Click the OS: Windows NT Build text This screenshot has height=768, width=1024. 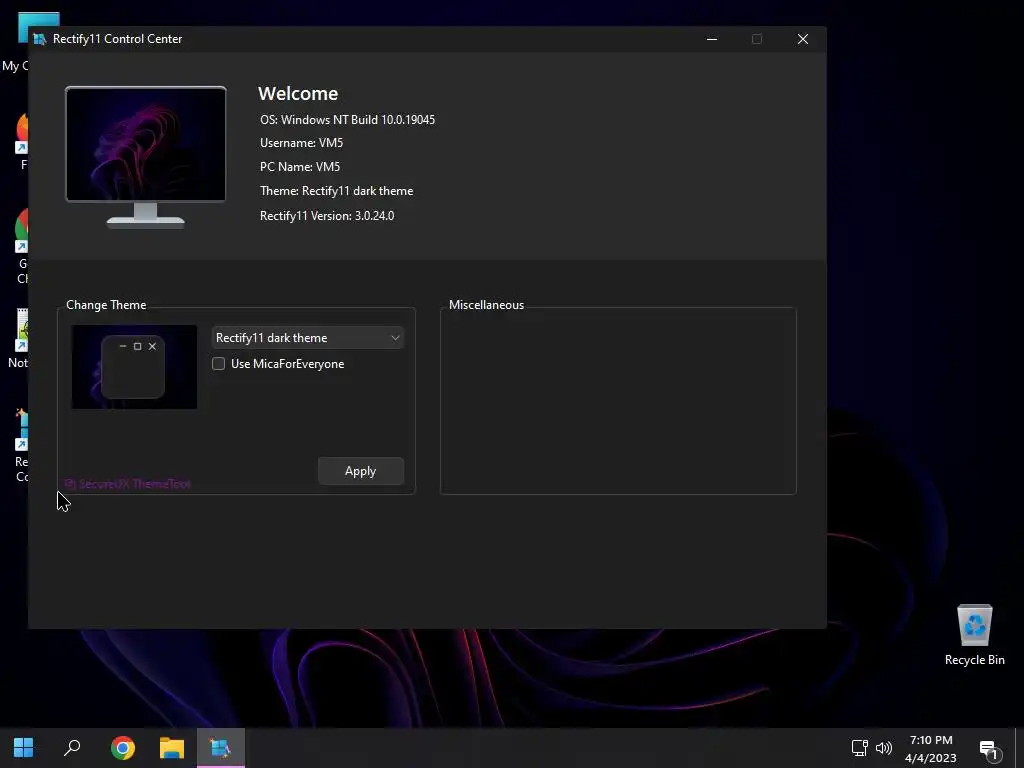tap(347, 120)
